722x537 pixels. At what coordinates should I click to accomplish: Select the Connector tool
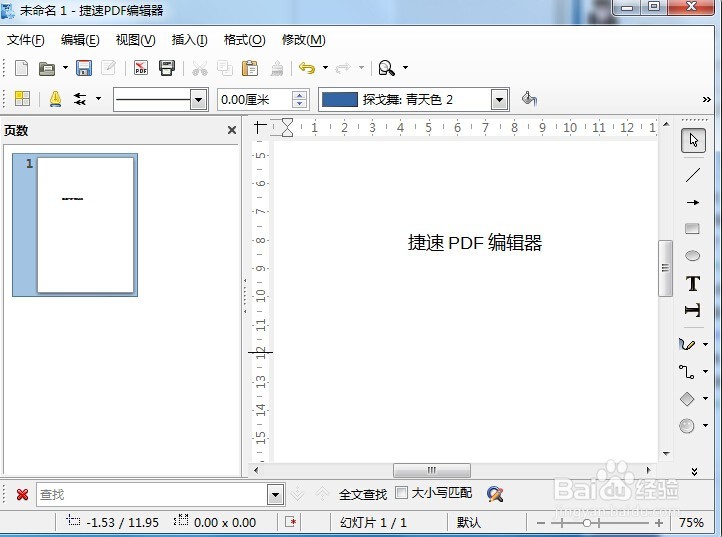tap(687, 371)
